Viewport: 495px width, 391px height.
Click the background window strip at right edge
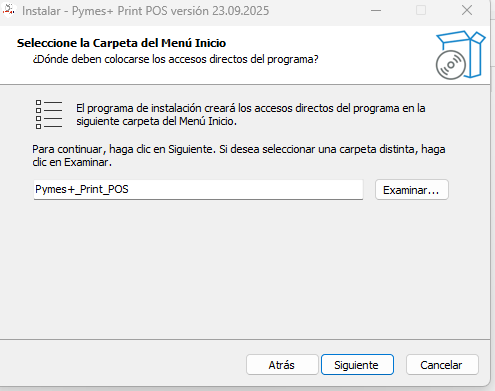click(493, 200)
